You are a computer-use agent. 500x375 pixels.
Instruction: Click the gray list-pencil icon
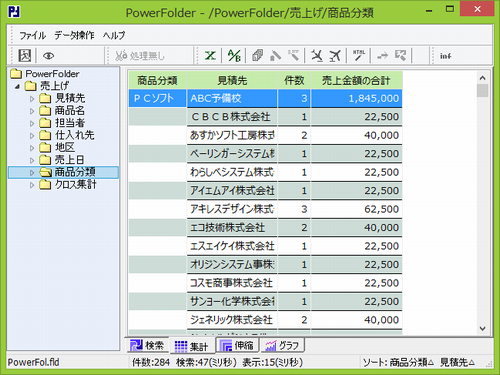(x=293, y=56)
